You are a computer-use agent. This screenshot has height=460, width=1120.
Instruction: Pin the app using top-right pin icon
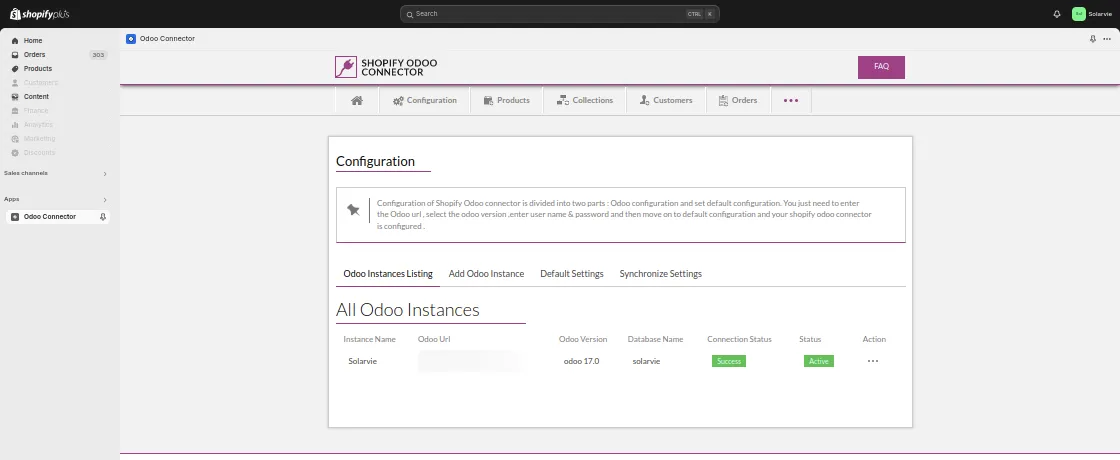[1092, 39]
